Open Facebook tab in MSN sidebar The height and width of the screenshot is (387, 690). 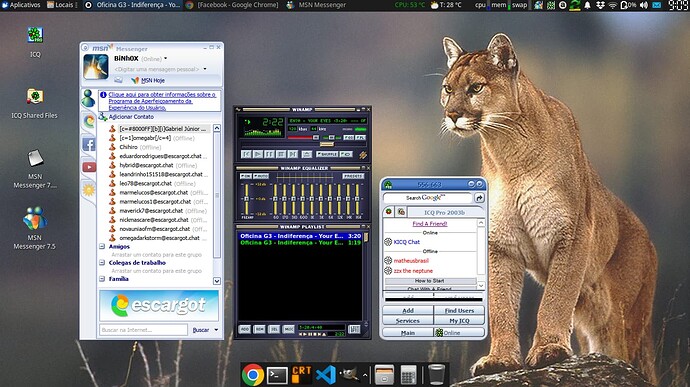point(88,144)
